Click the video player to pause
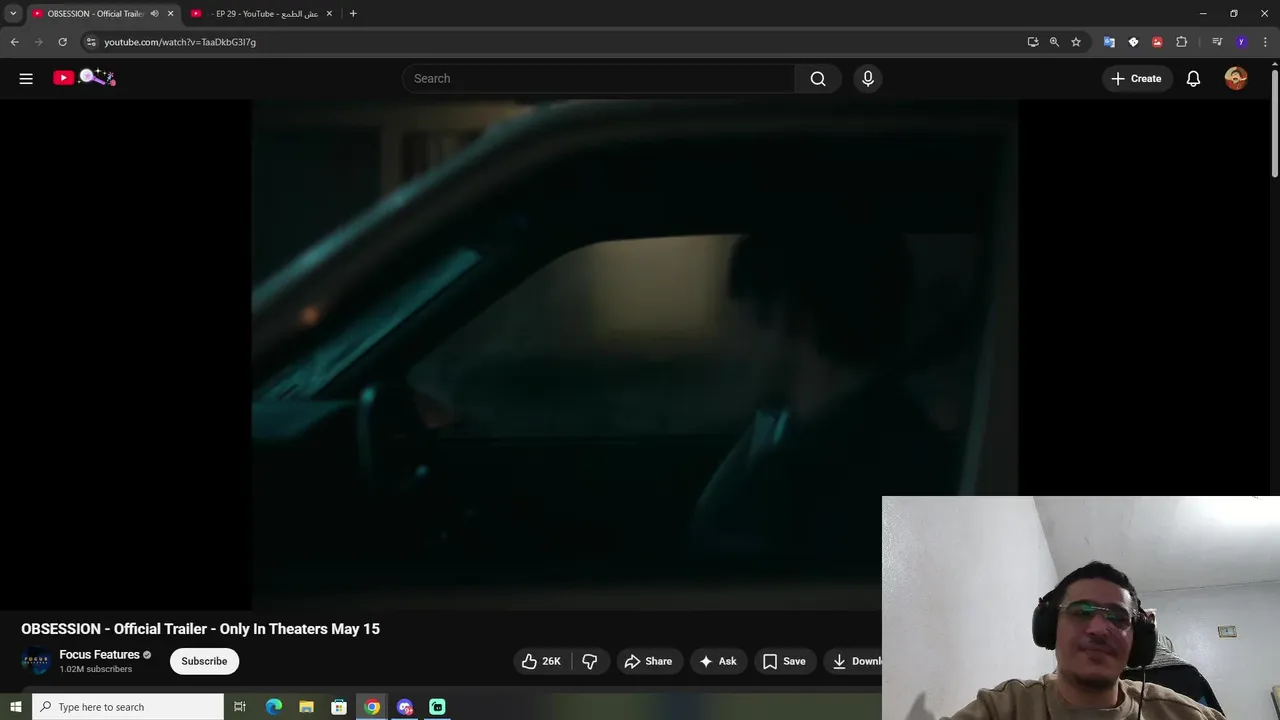This screenshot has height=720, width=1280. (634, 354)
